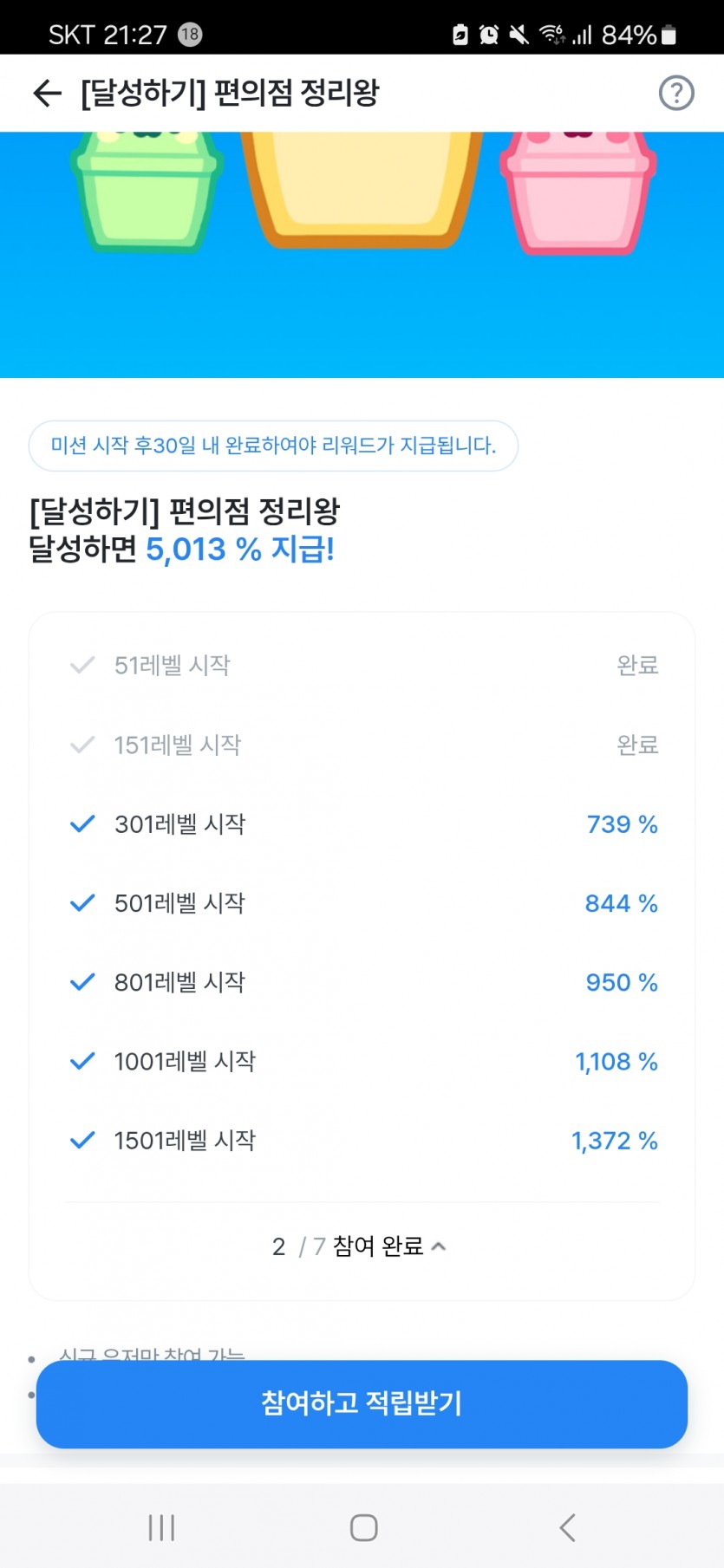This screenshot has height=1568, width=724.
Task: Tap the checkmark beside 501레벨 시작
Action: (82, 903)
